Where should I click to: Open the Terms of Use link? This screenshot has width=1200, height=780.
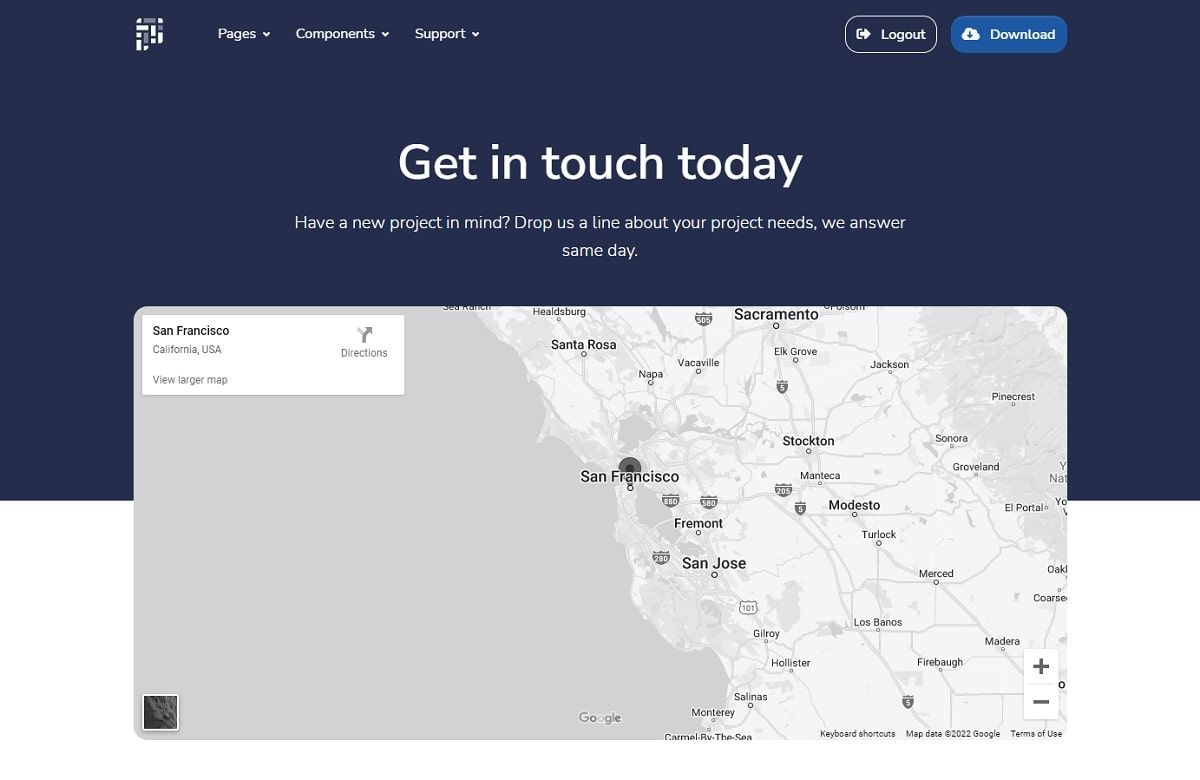1036,733
